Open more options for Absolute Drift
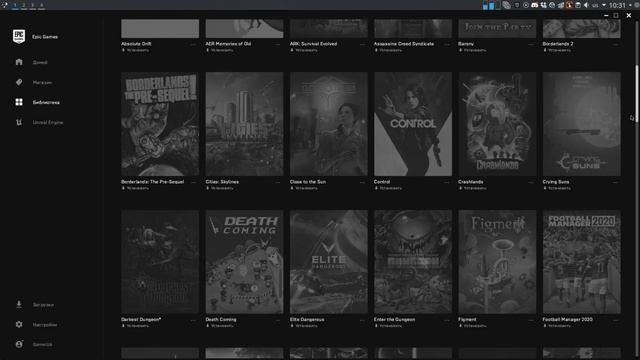The width and height of the screenshot is (640, 360). (193, 44)
